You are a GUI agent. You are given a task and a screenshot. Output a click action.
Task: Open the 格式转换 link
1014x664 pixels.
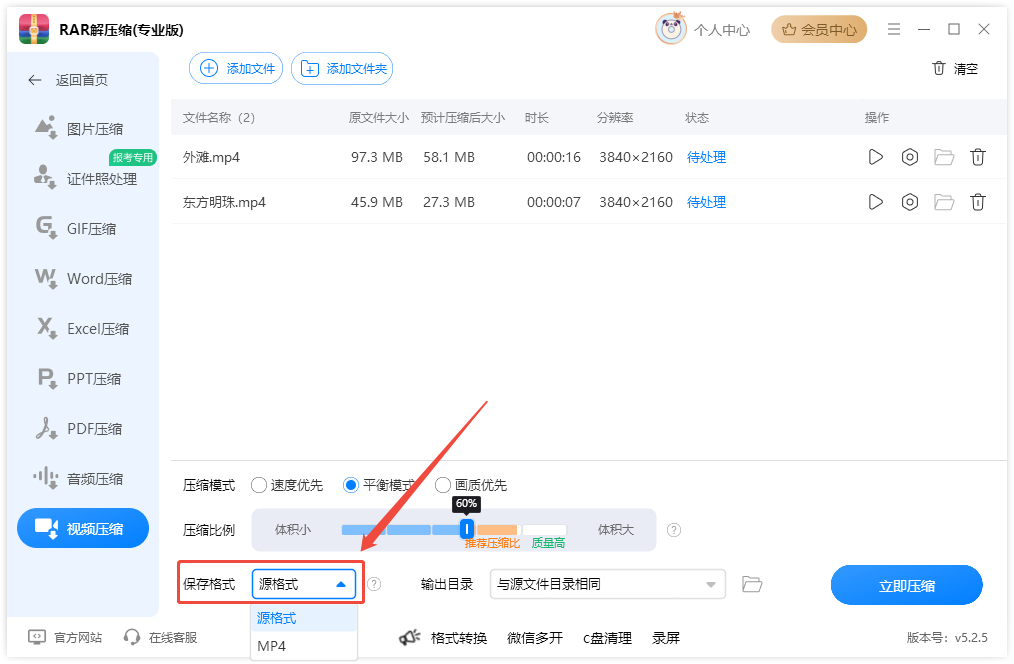coord(458,638)
